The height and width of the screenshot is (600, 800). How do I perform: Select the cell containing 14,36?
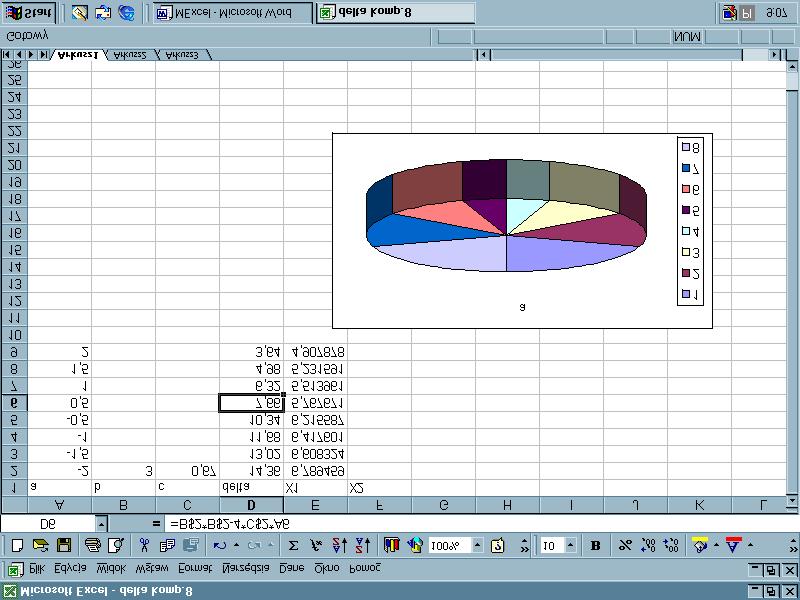(252, 471)
